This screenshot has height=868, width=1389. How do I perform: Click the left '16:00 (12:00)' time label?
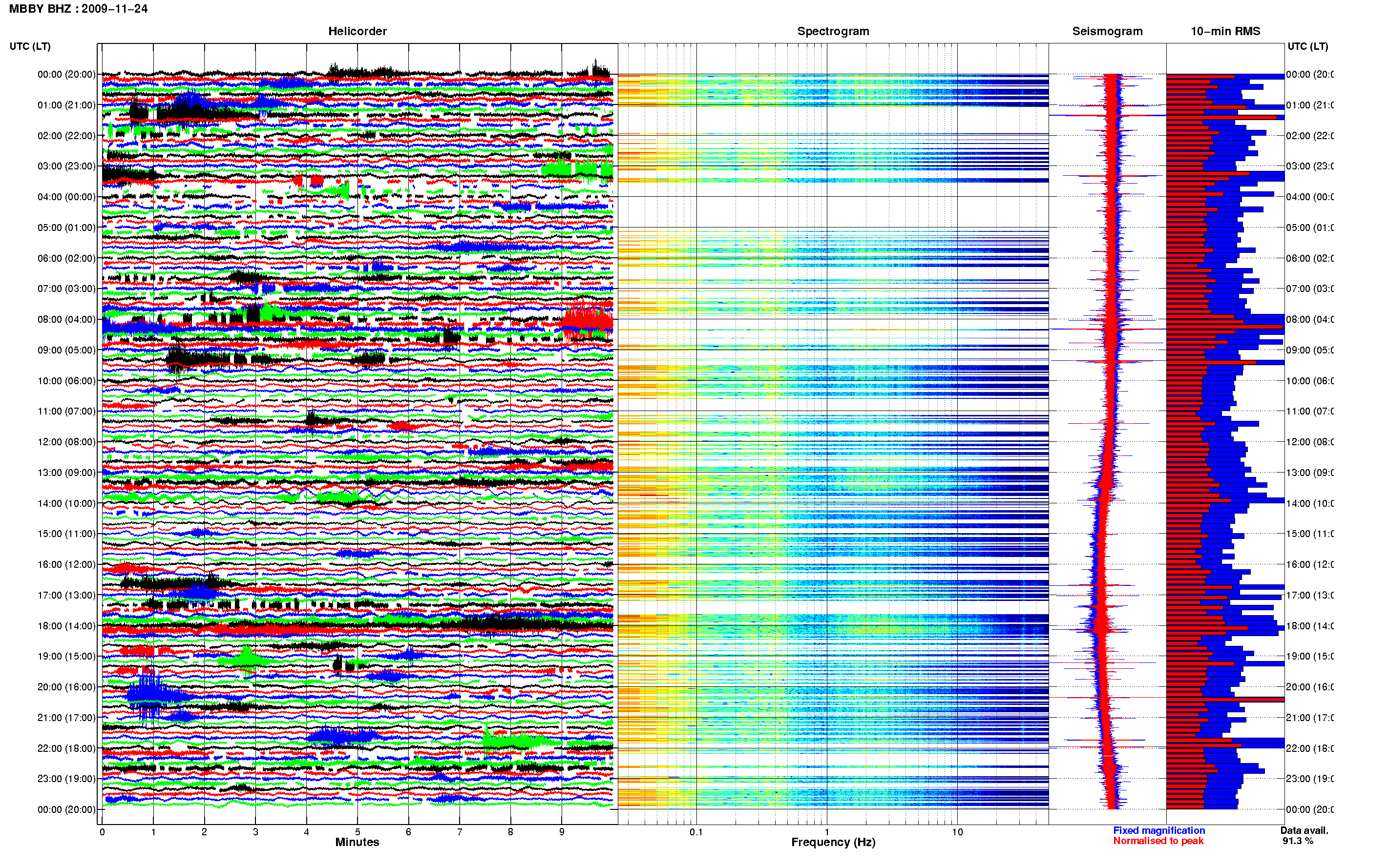click(66, 564)
